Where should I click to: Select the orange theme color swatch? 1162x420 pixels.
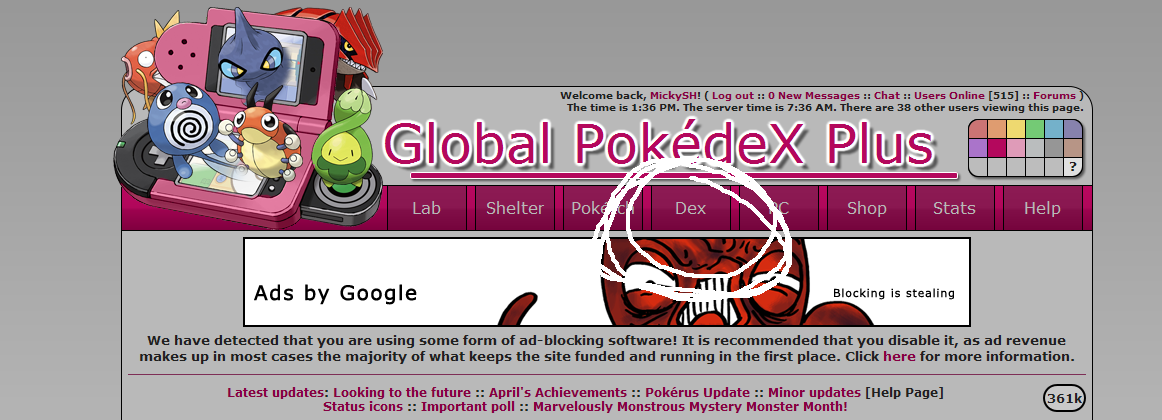click(997, 129)
